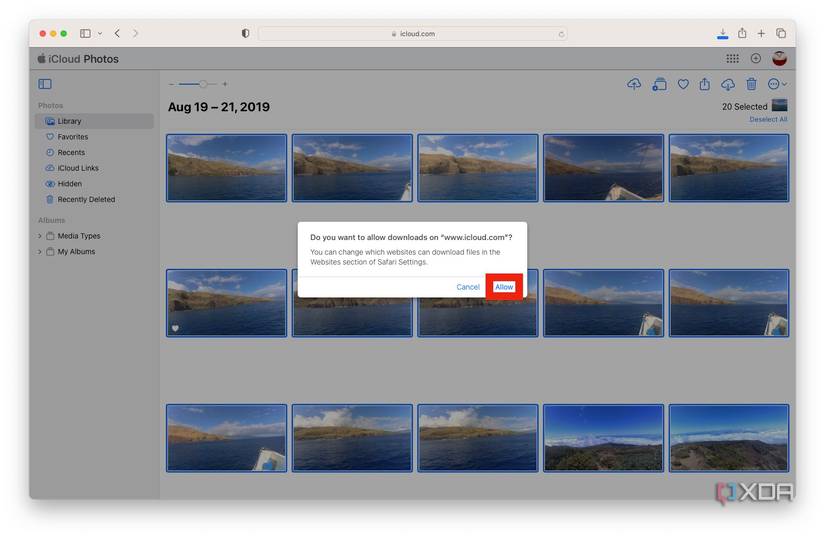Click the Deselect All link
The height and width of the screenshot is (538, 825).
[x=768, y=119]
